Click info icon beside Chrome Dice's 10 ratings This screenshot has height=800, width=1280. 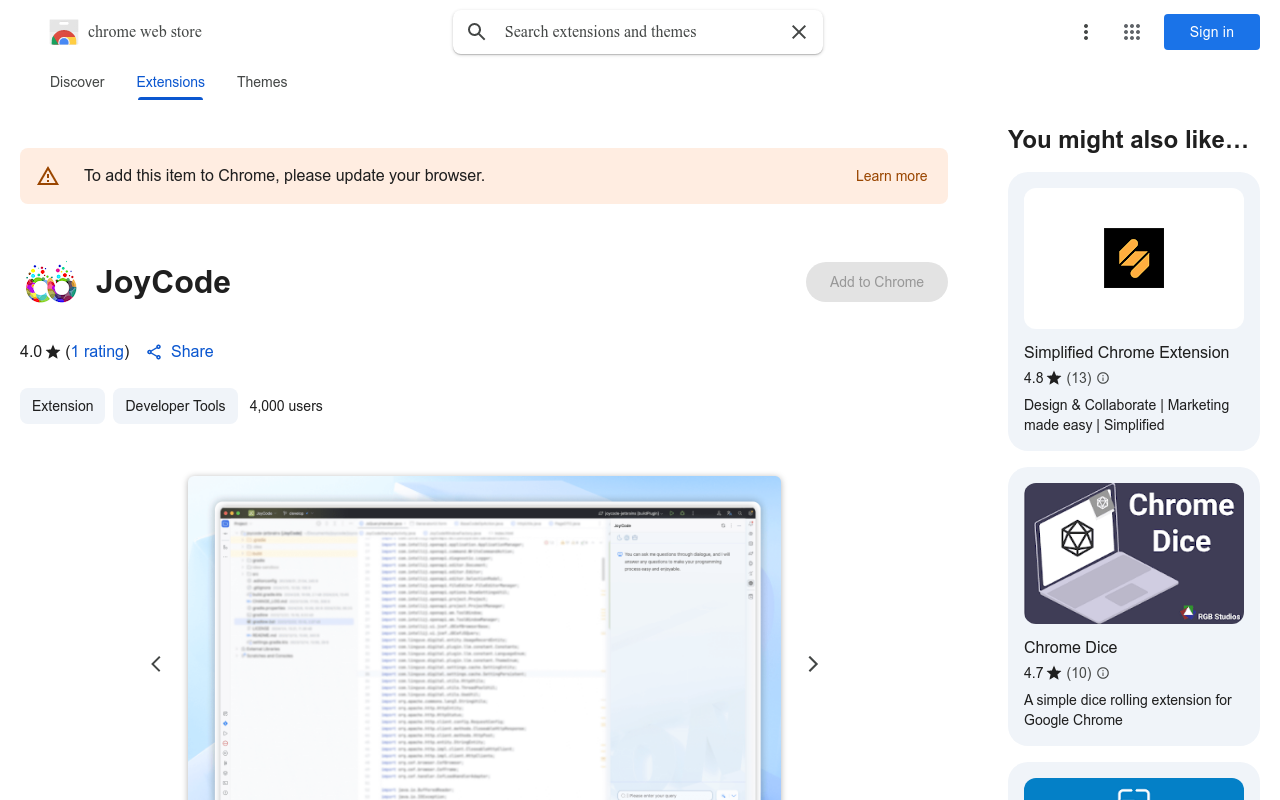[x=1103, y=673]
